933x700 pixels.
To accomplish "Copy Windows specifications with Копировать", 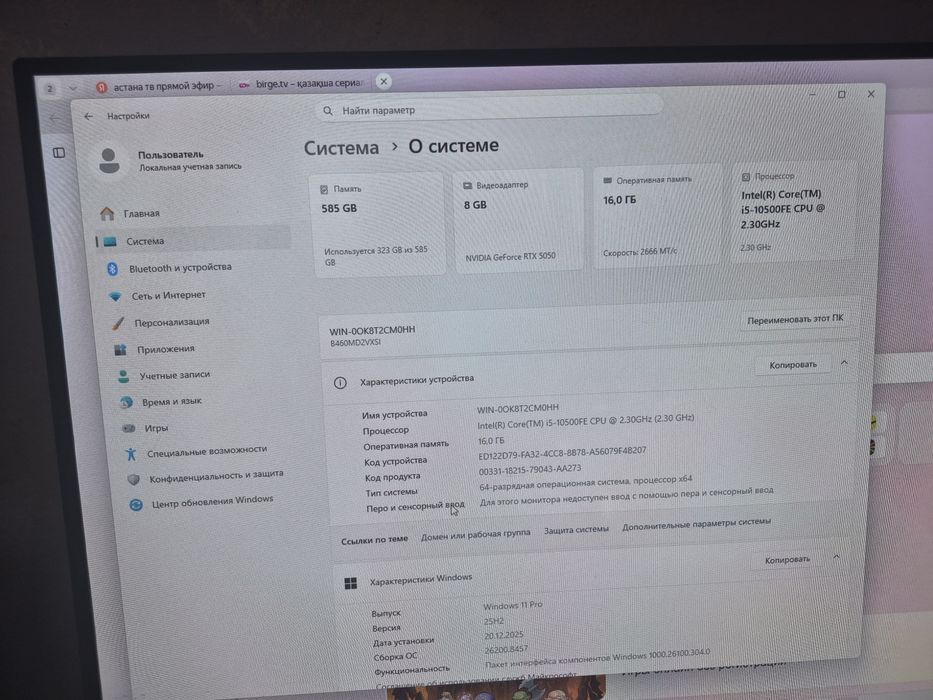I will point(787,560).
